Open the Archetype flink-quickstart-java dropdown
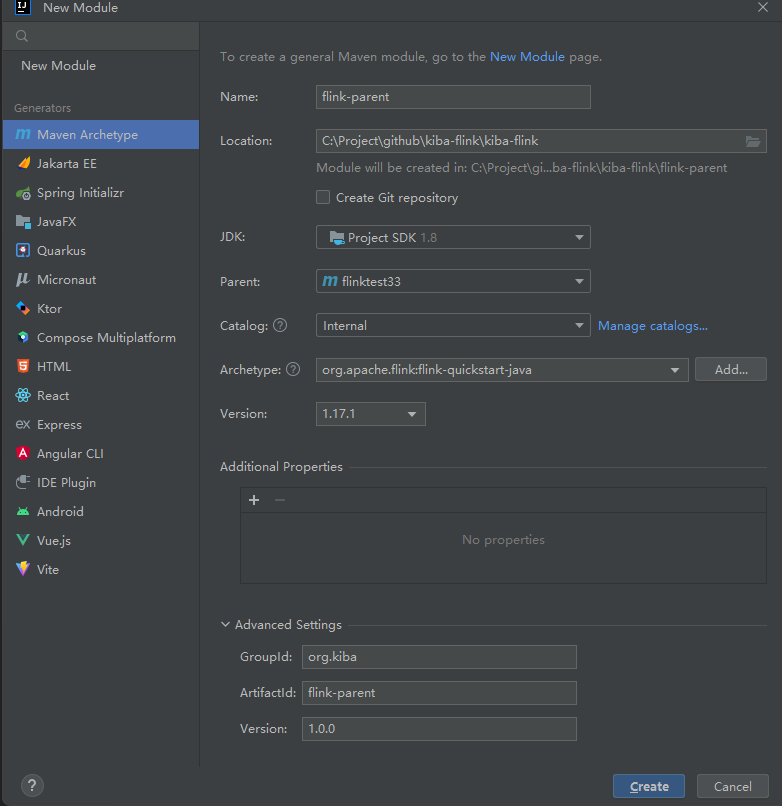Screen dimensions: 782x806 coord(502,370)
